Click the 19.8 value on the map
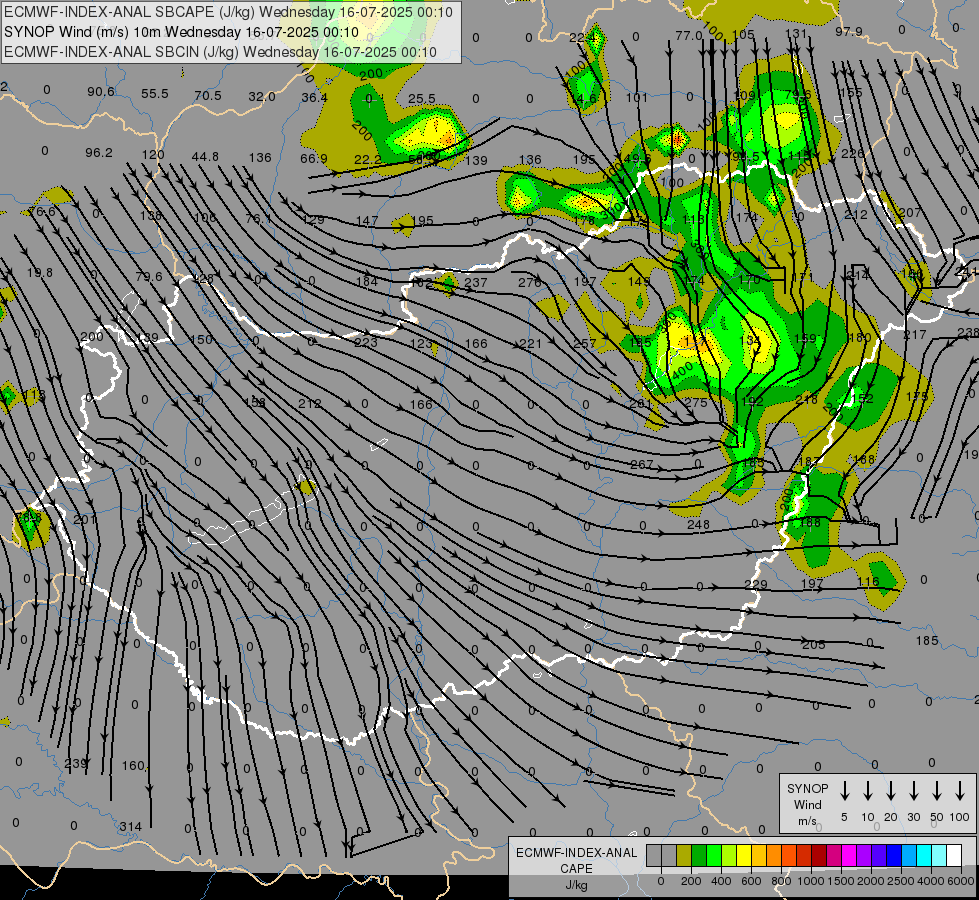Viewport: 979px width, 900px height. 40,272
